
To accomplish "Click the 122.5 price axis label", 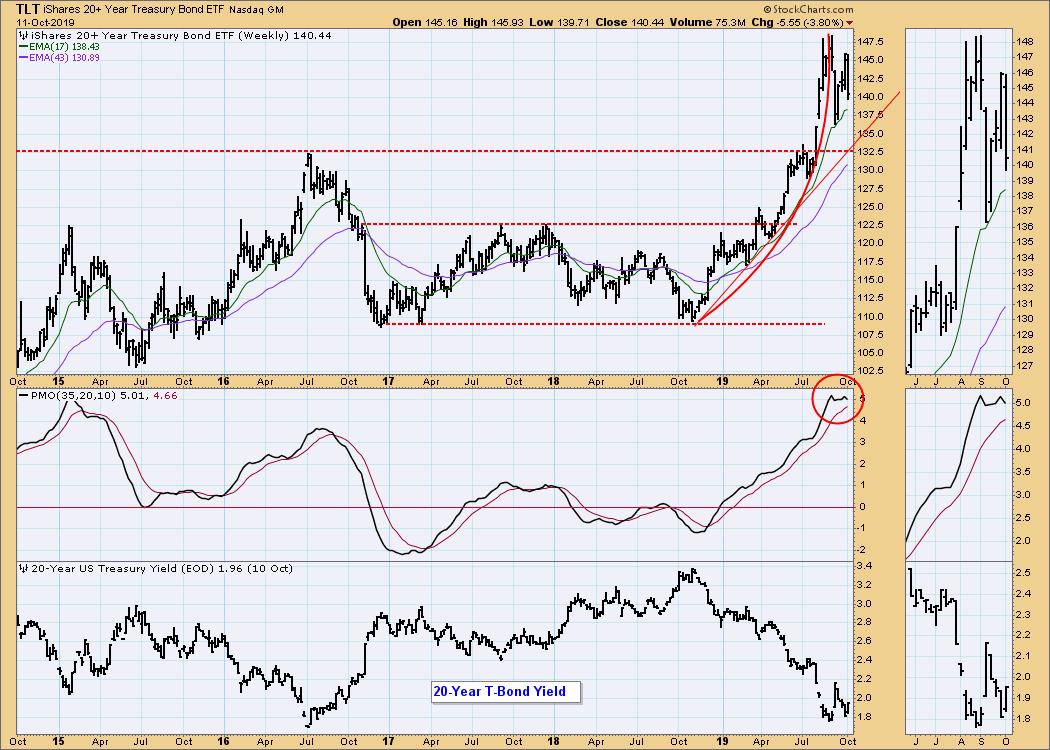I will click(870, 225).
